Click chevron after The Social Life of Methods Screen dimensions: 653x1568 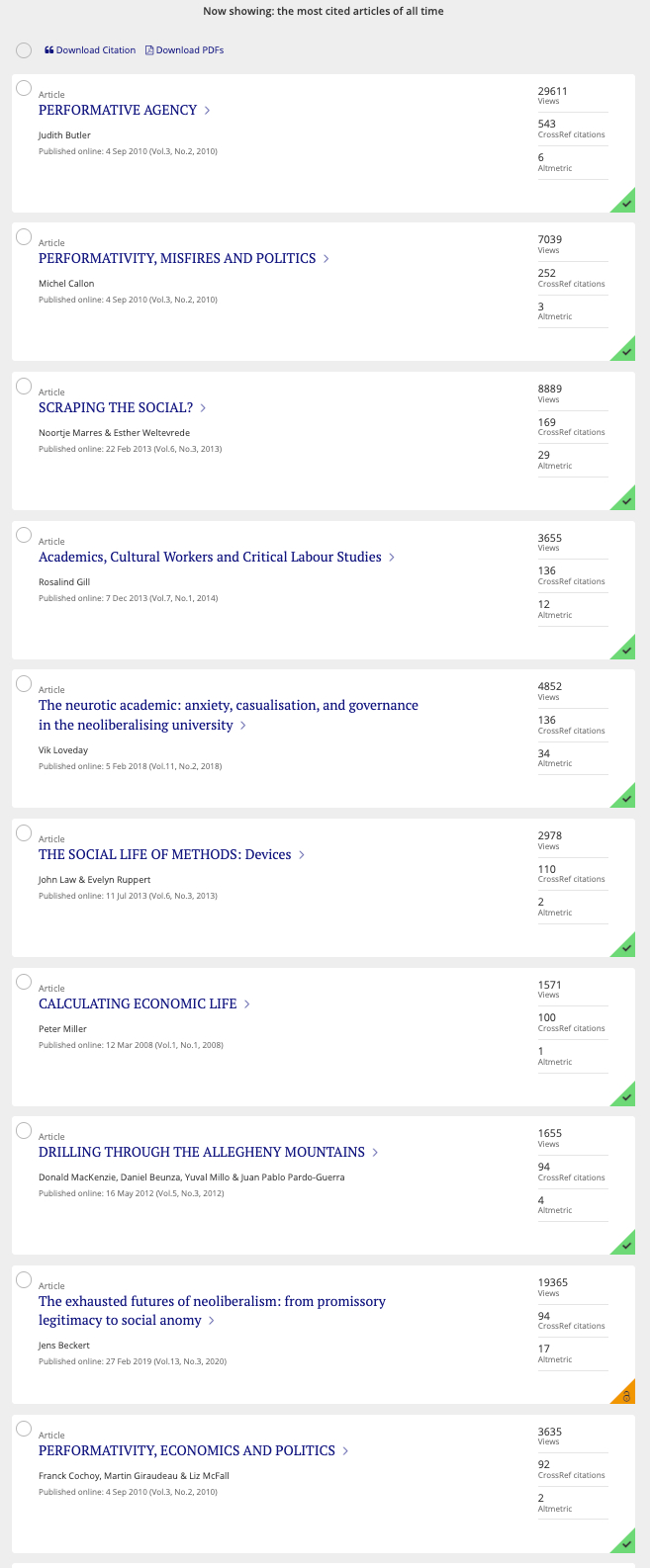click(302, 855)
